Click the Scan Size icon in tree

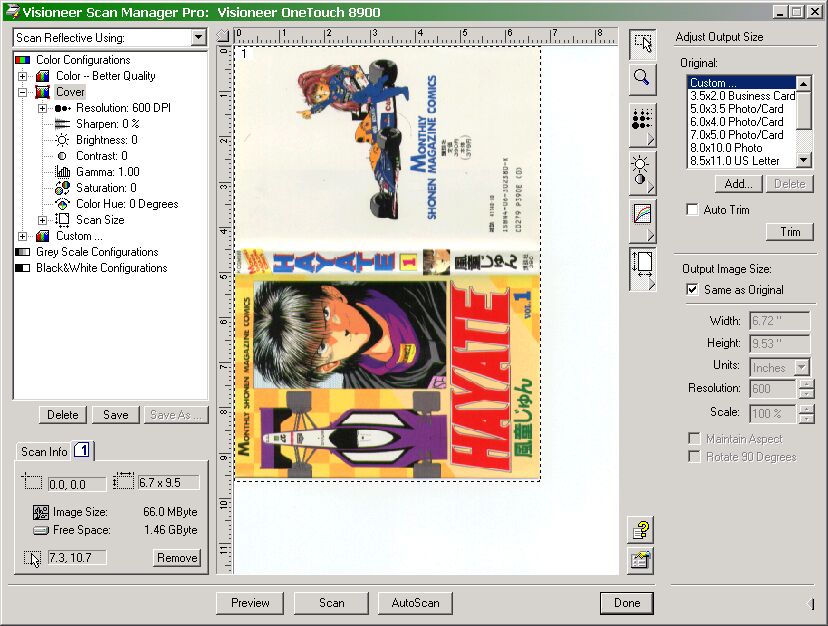62,220
